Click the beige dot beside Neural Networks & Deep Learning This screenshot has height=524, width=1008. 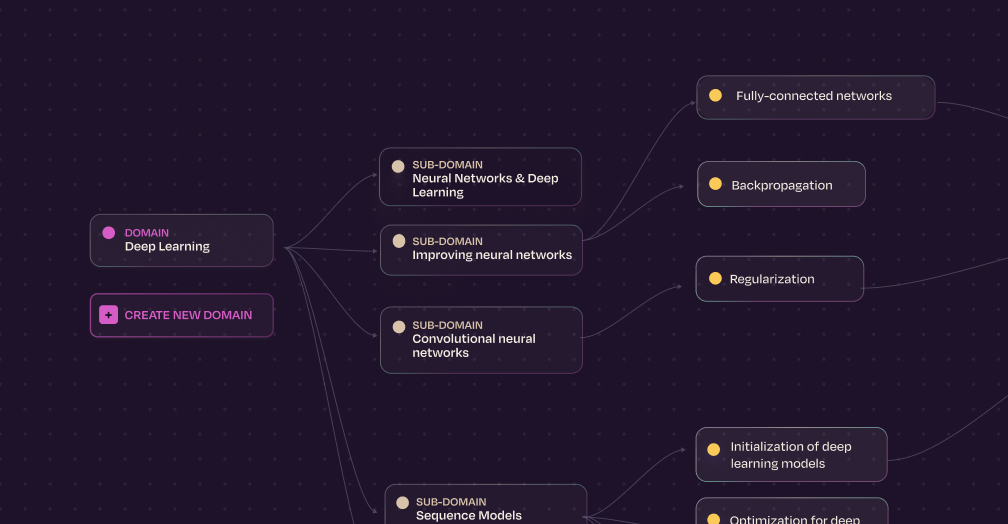[398, 166]
